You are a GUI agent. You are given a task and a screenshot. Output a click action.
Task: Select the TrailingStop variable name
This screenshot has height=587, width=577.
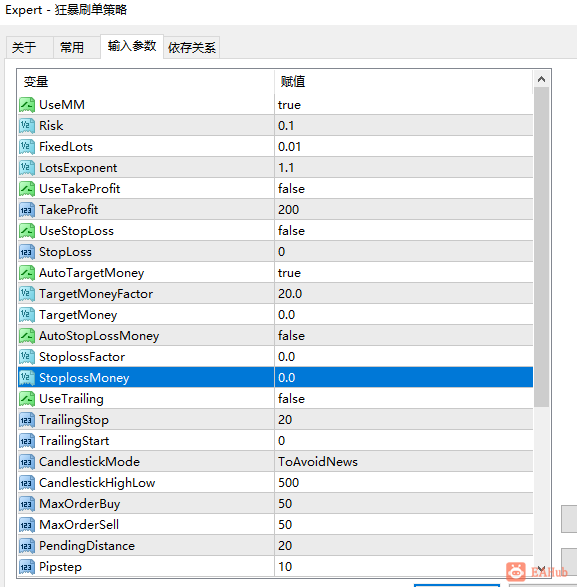pyautogui.click(x=74, y=420)
